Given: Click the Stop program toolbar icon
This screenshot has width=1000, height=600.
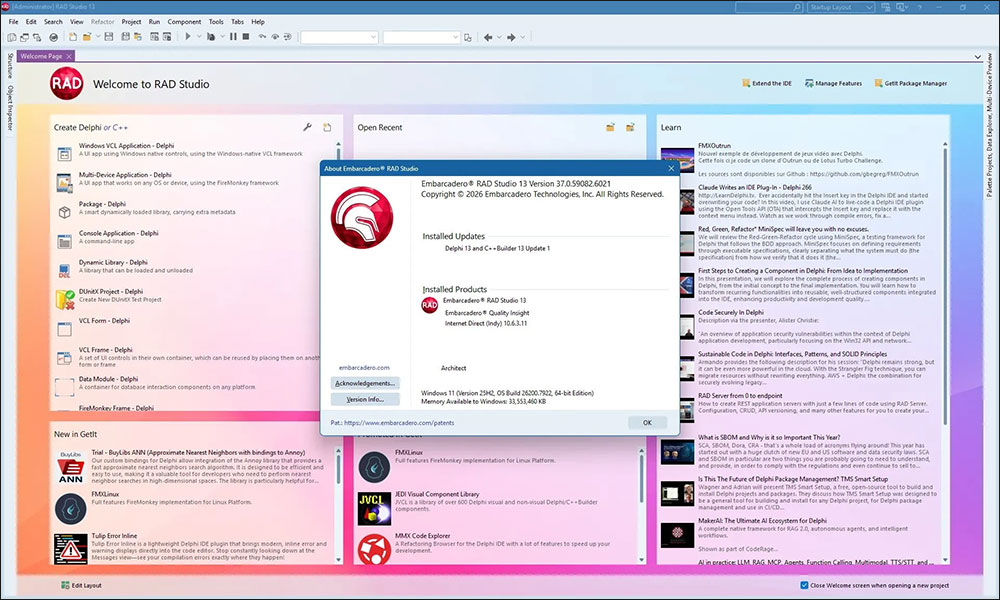Looking at the screenshot, I should (x=246, y=37).
